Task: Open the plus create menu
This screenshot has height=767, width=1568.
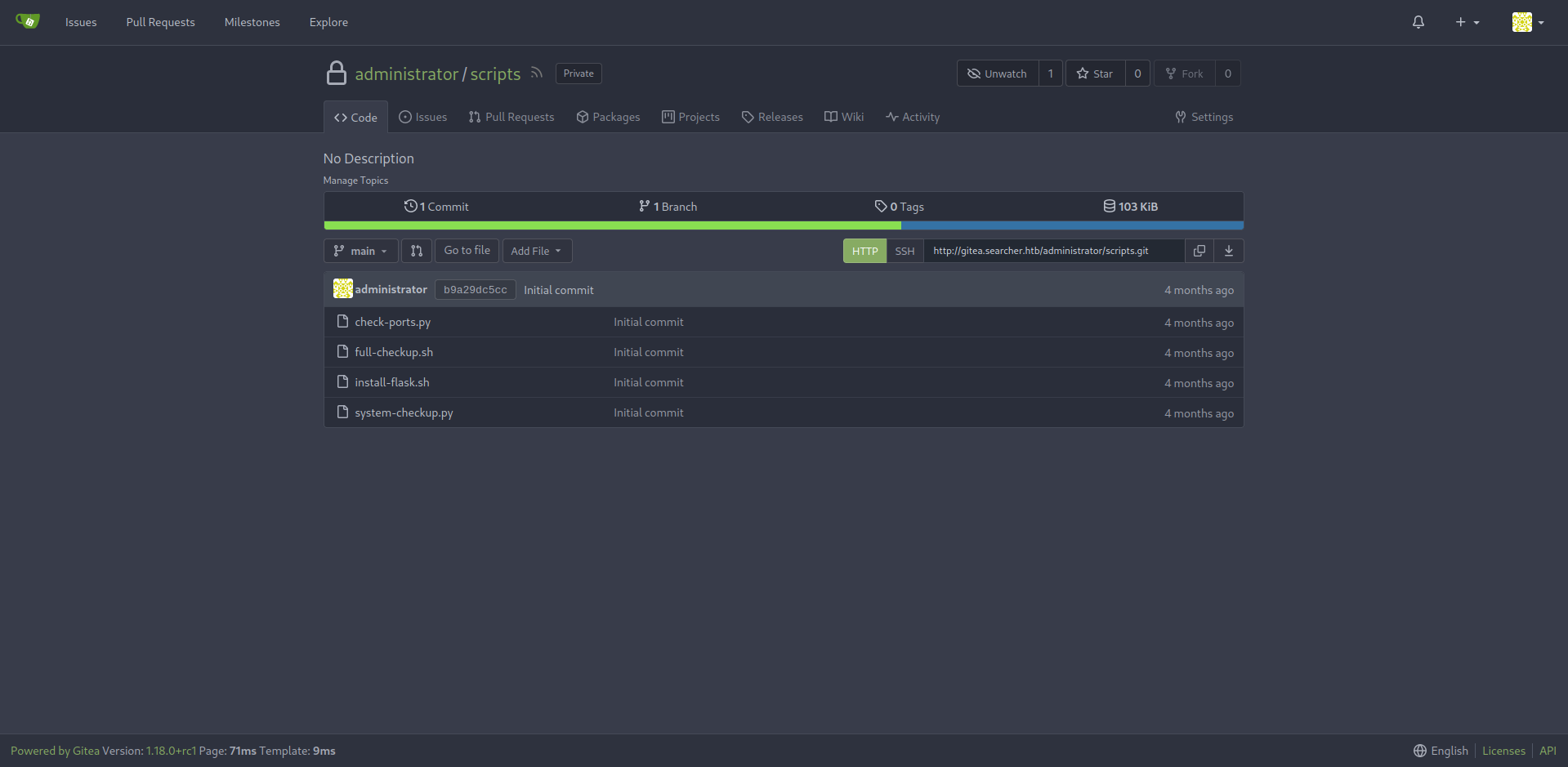Action: pos(1467,22)
